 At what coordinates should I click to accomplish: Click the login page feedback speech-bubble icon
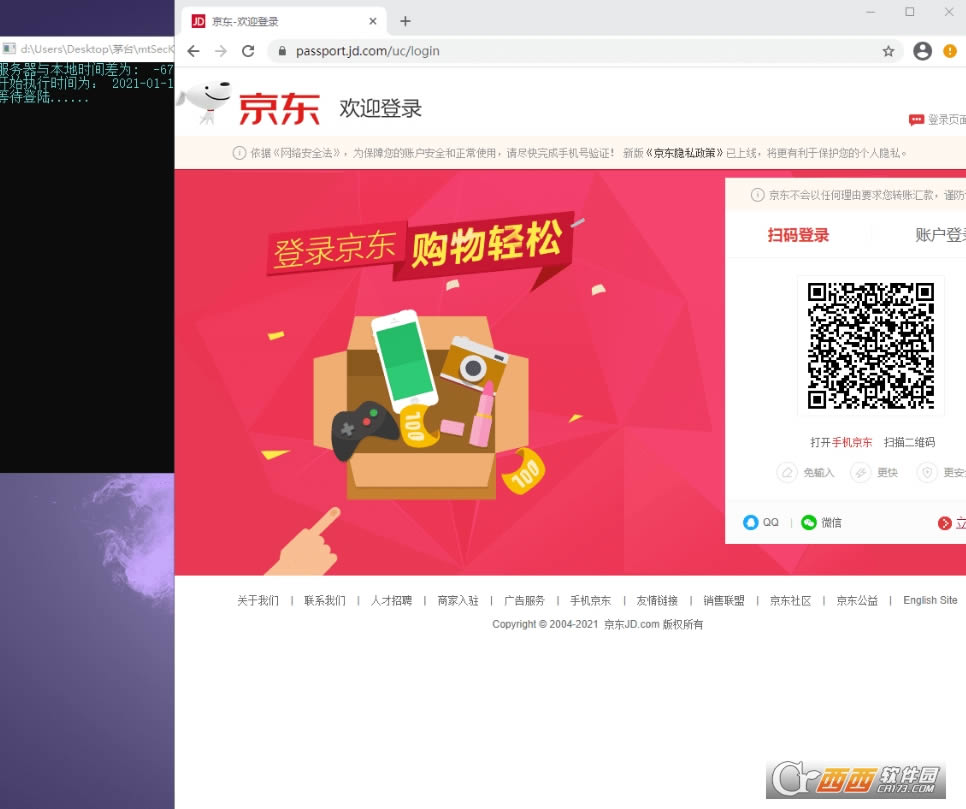pos(916,120)
